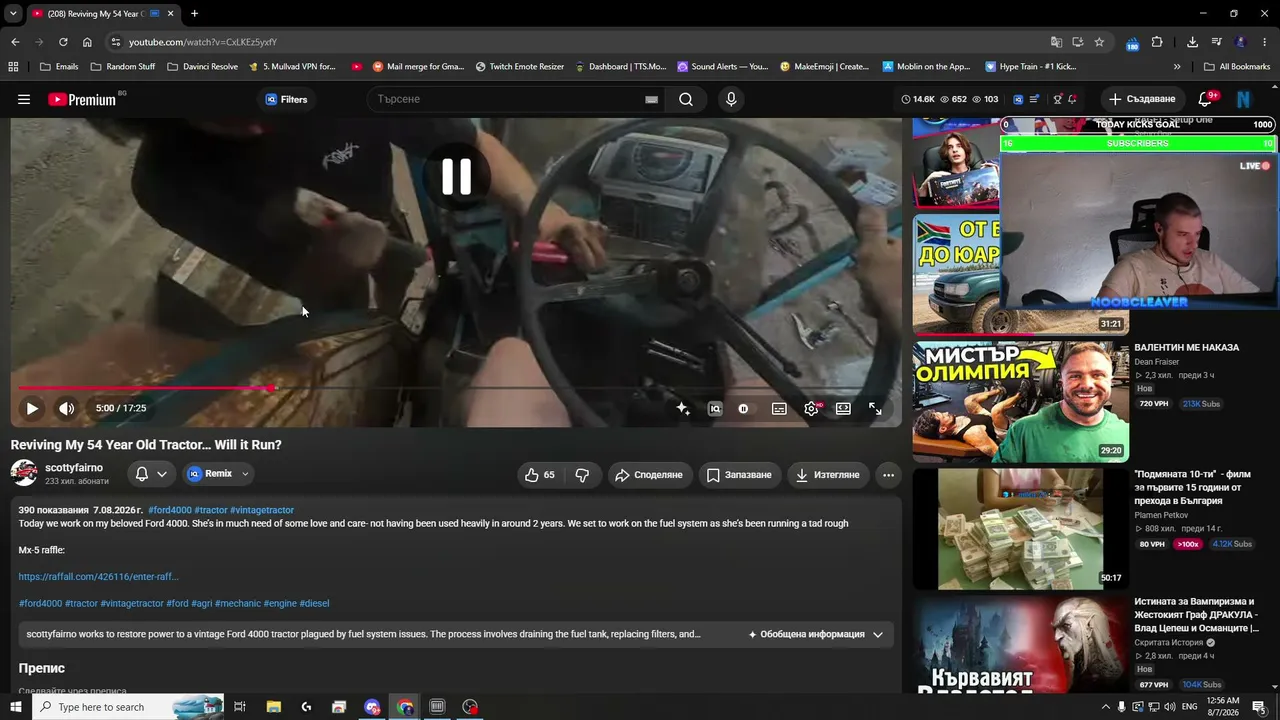Image resolution: width=1280 pixels, height=720 pixels.
Task: Open a new browser tab
Action: [194, 14]
